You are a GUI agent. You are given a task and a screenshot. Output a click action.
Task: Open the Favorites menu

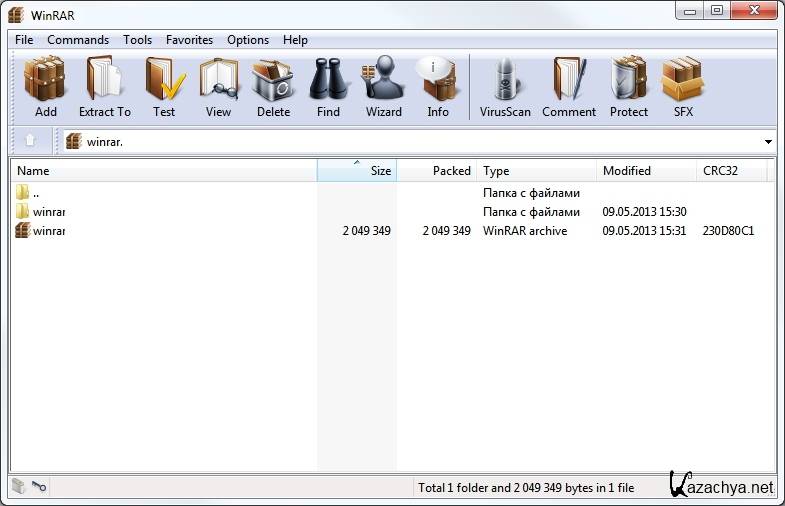tap(189, 40)
